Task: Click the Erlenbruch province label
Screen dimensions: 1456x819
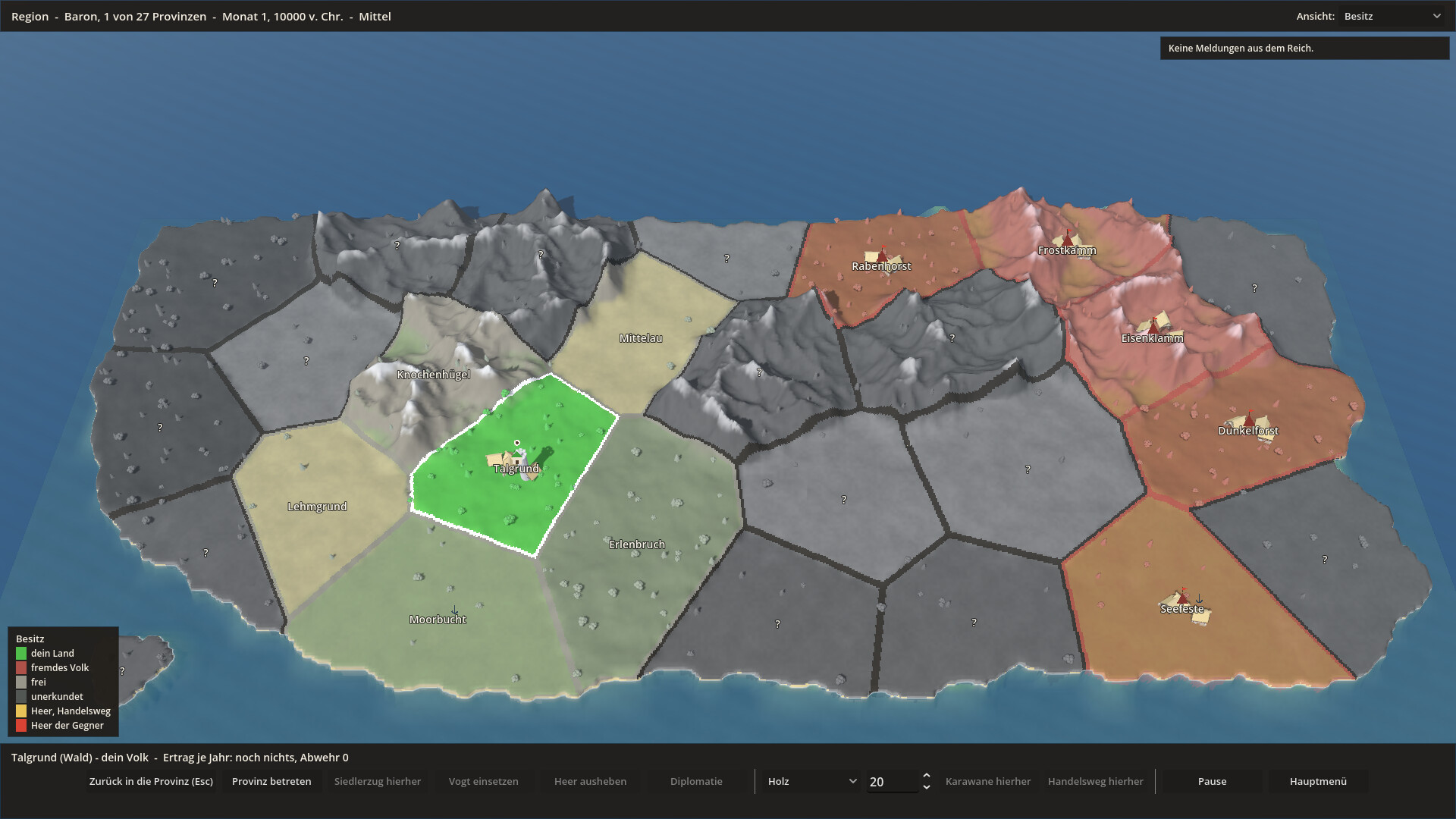Action: click(x=637, y=544)
